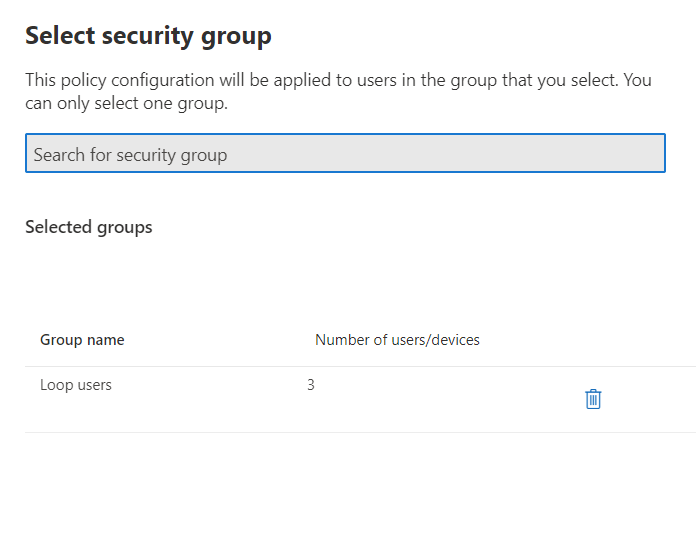Delete Loop users group with trash icon
The width and height of the screenshot is (696, 544).
[593, 399]
